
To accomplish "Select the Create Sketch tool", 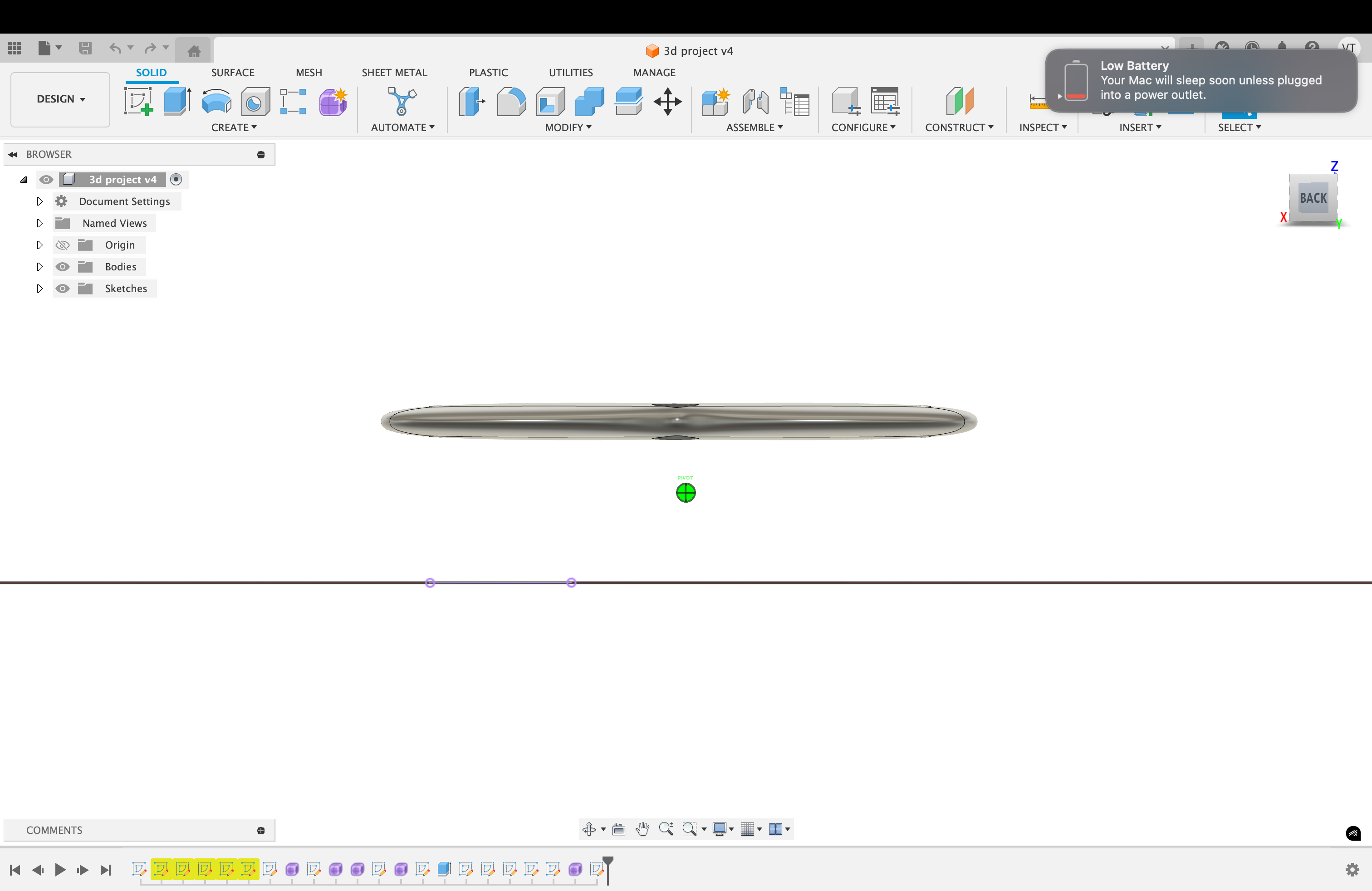I will (x=138, y=102).
